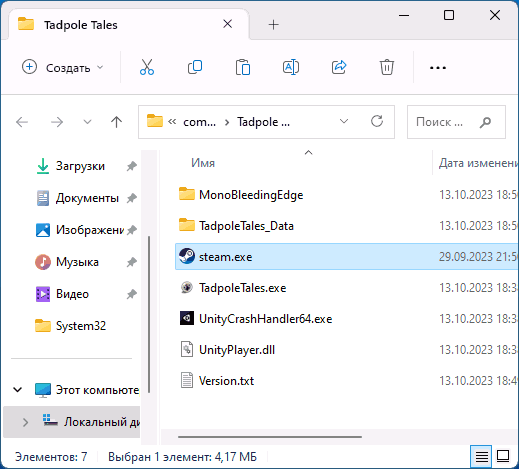Click the Share icon in toolbar
519x469 pixels.
[x=339, y=67]
